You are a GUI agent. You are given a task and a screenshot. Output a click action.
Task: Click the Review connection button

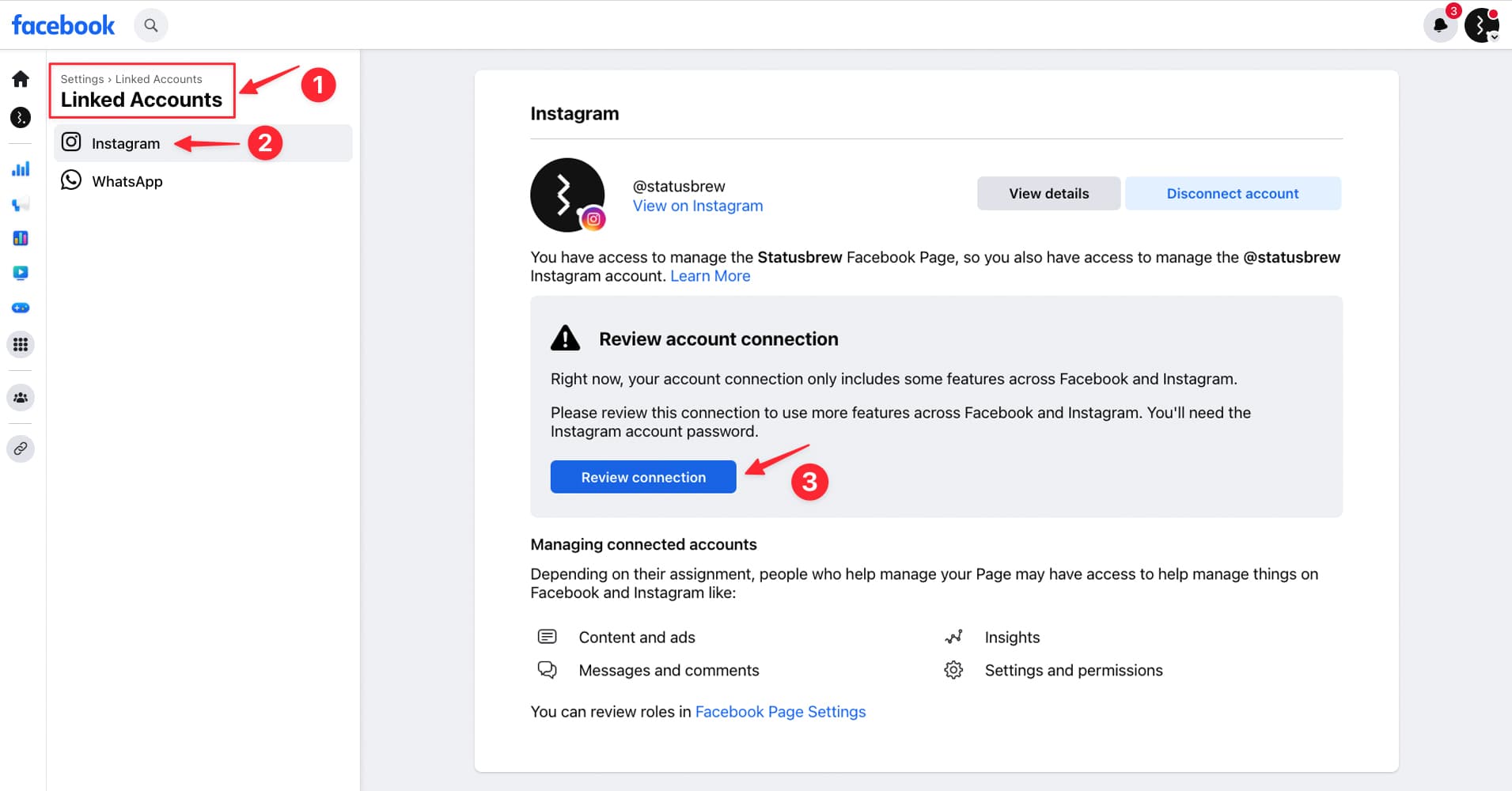pyautogui.click(x=643, y=477)
